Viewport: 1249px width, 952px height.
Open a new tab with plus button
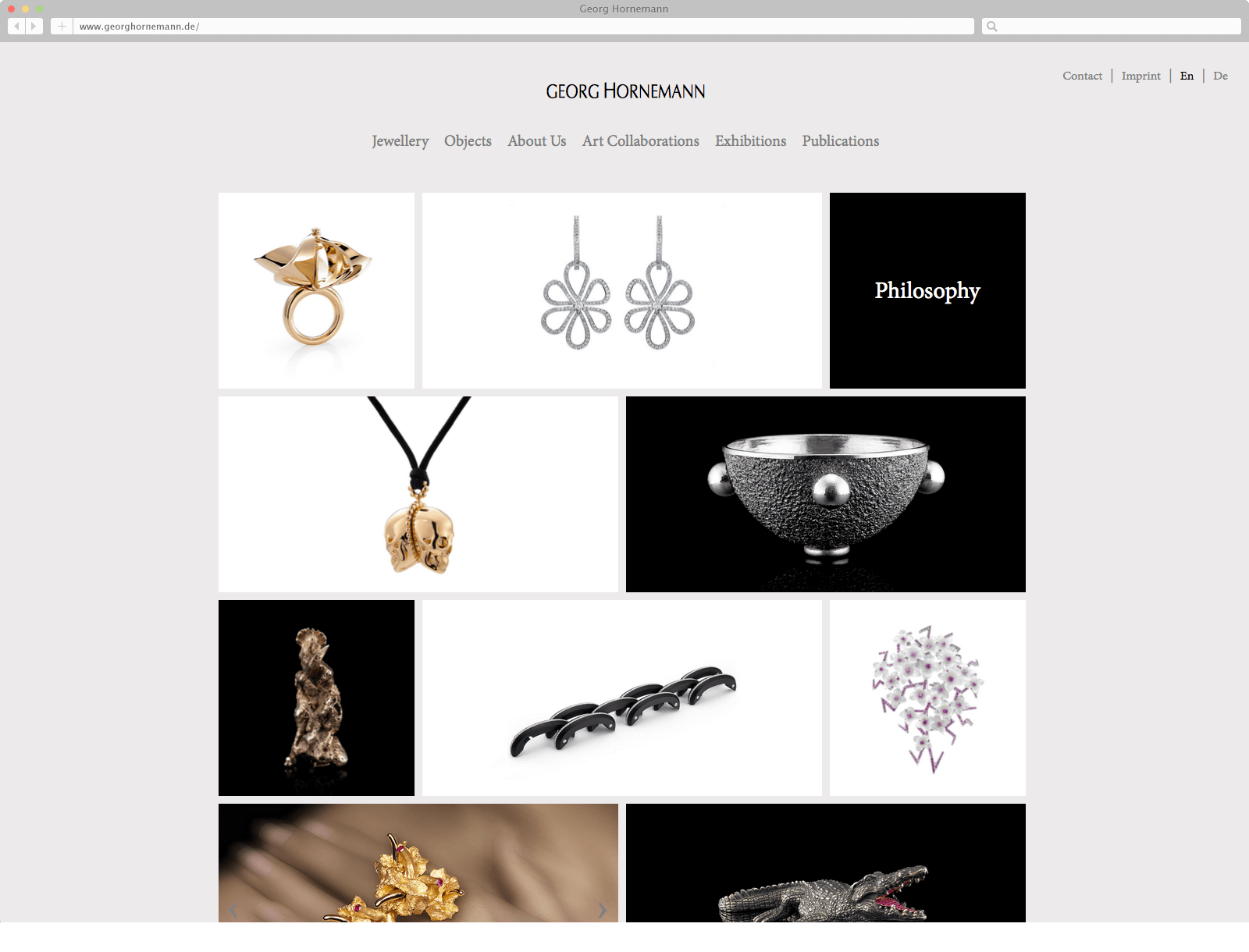pyautogui.click(x=62, y=27)
